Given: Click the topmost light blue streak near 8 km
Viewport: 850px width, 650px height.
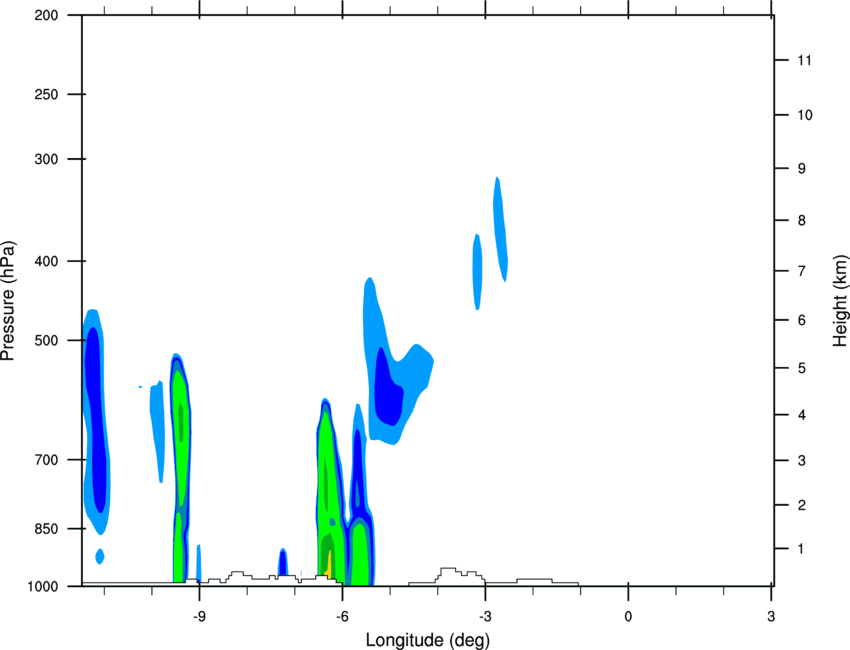Looking at the screenshot, I should pos(500,229).
